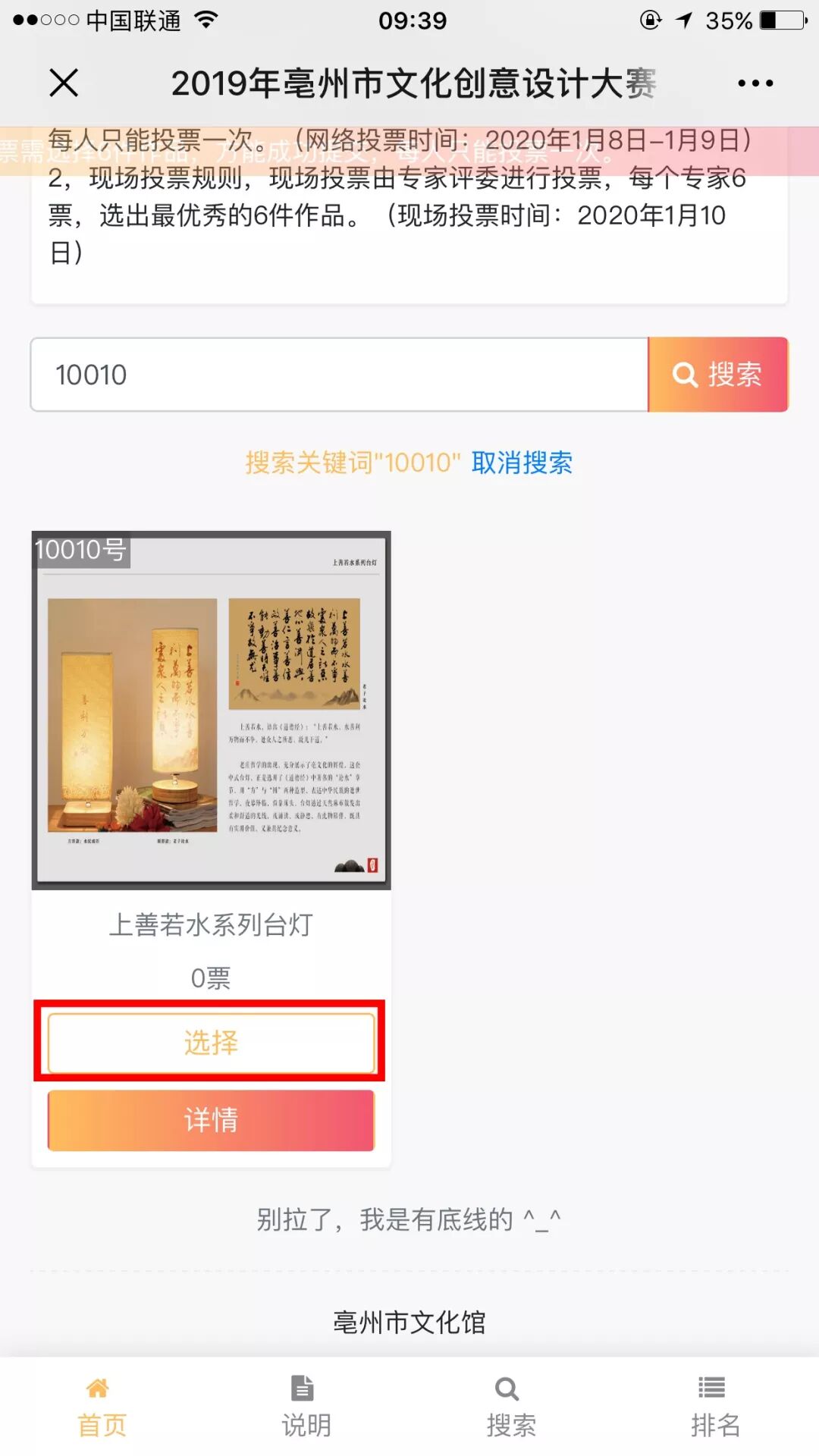Click the orange 搜索 search button
Image resolution: width=819 pixels, height=1456 pixels.
pyautogui.click(x=718, y=375)
